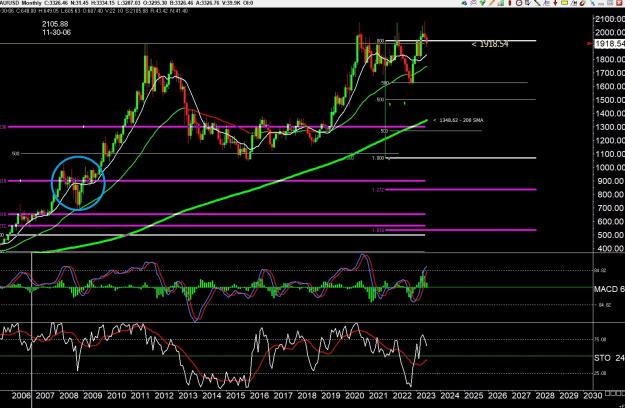The width and height of the screenshot is (625, 408).
Task: Select the 1.618 Fibonacci extension label
Action: 378,230
